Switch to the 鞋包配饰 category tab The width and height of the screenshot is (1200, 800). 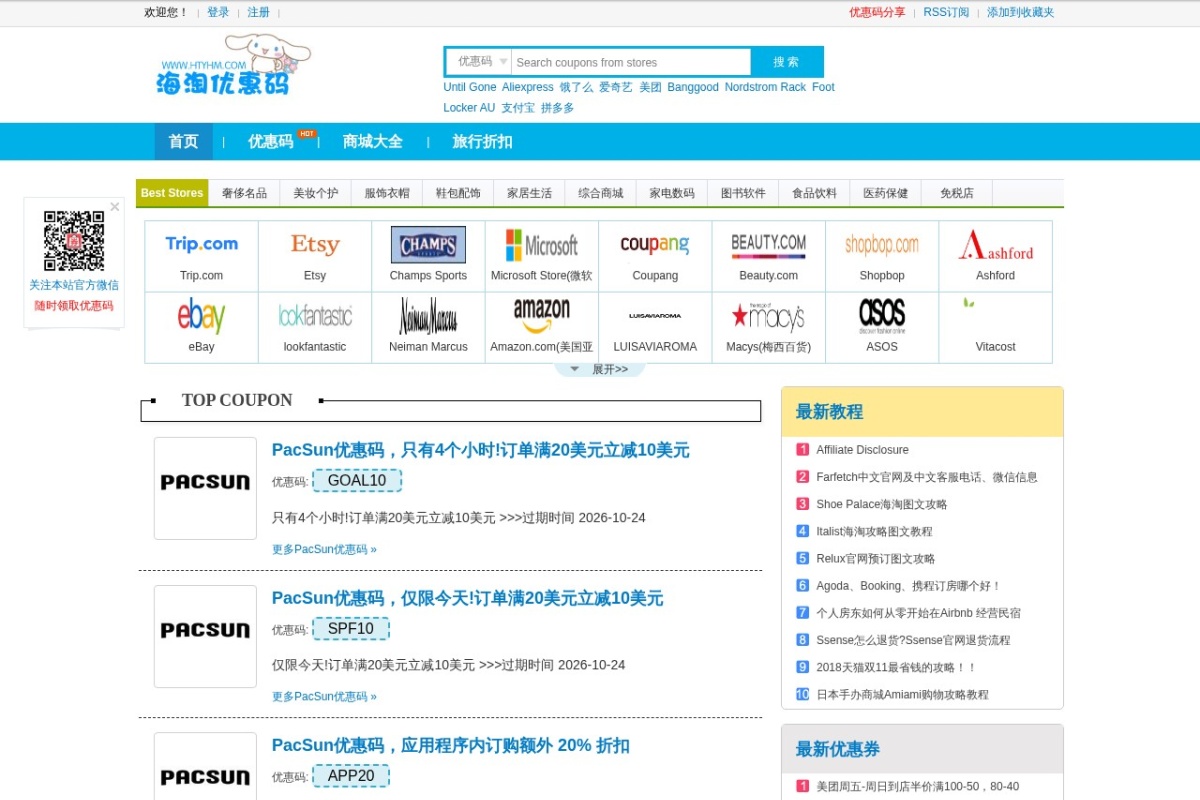coord(458,193)
